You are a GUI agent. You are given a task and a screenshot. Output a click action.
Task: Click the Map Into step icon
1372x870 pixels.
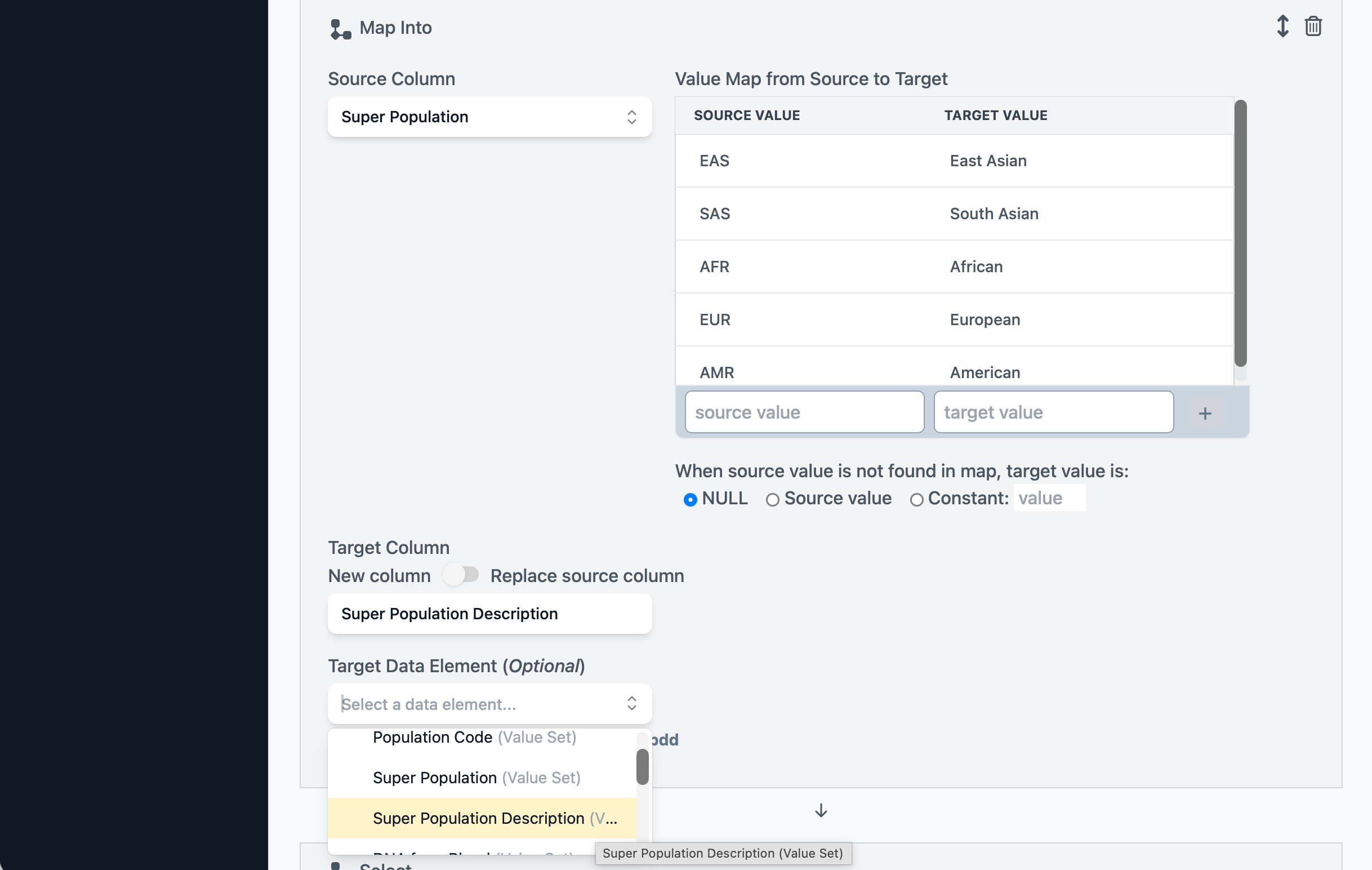[x=340, y=28]
